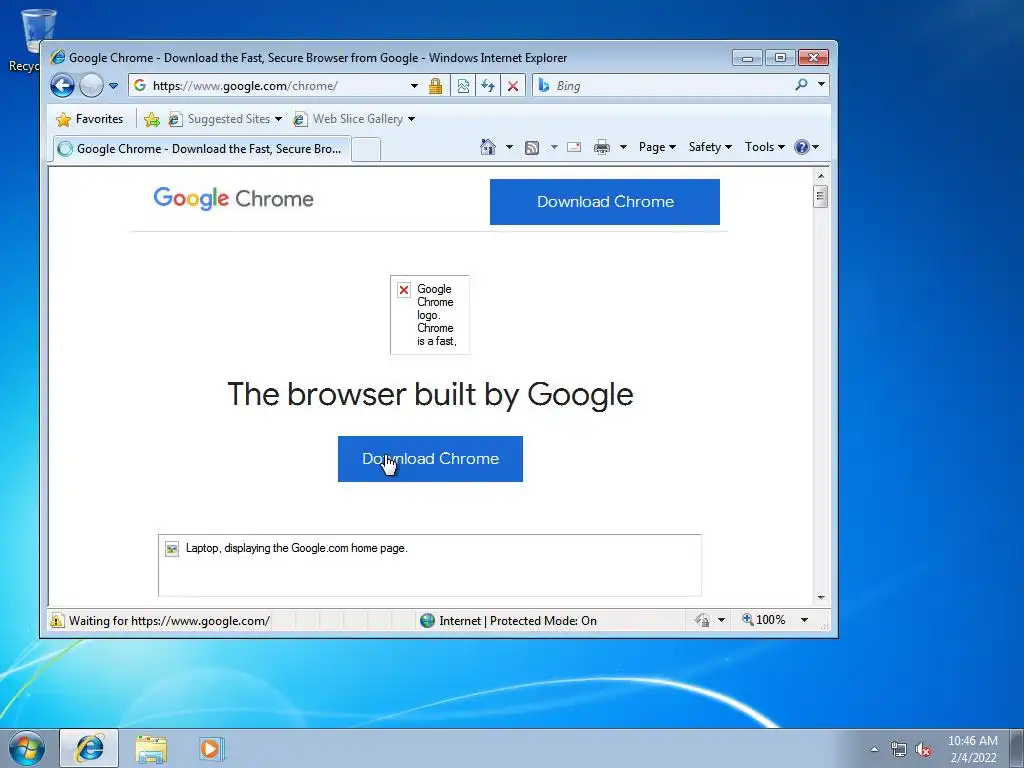
Task: Click the IE forward arrow button
Action: pyautogui.click(x=91, y=86)
